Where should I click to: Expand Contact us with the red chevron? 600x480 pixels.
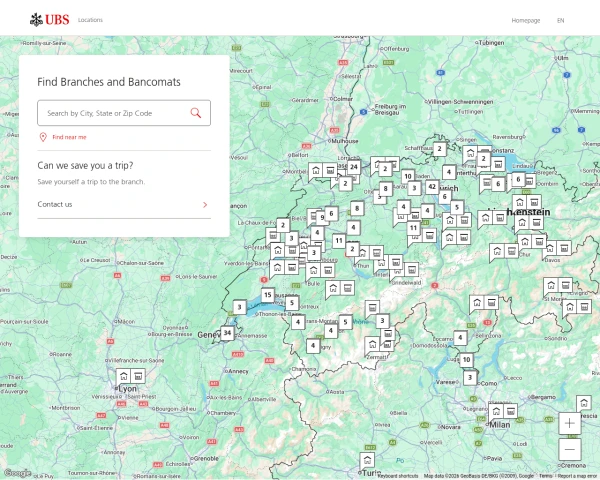click(x=205, y=205)
